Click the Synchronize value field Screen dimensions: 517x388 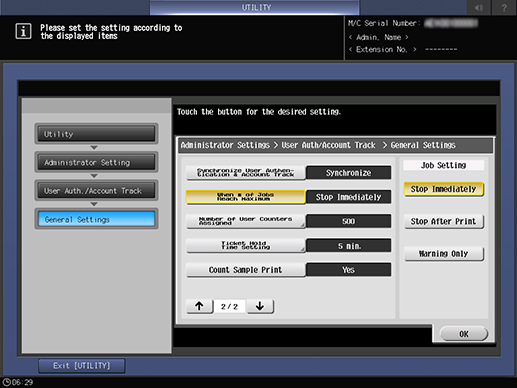tap(348, 173)
